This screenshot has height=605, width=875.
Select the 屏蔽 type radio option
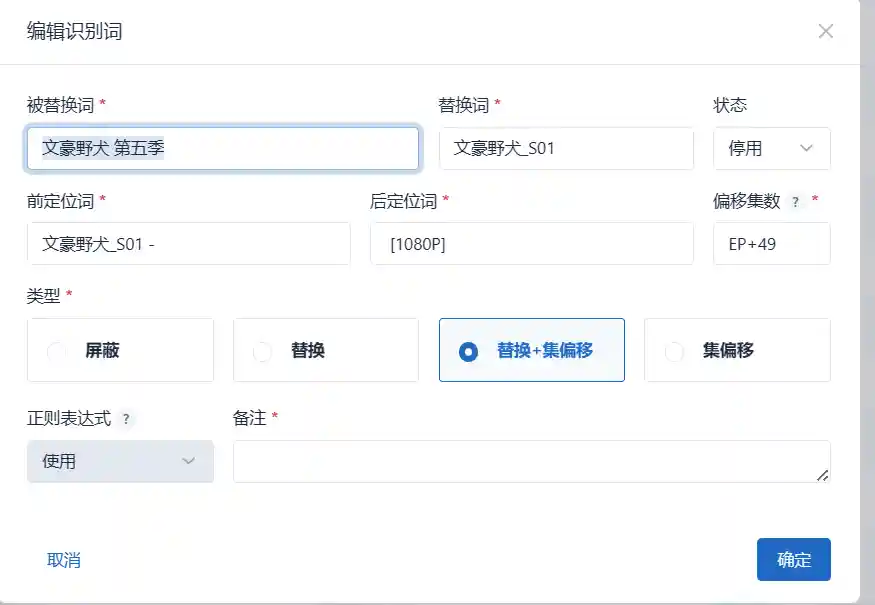58,351
